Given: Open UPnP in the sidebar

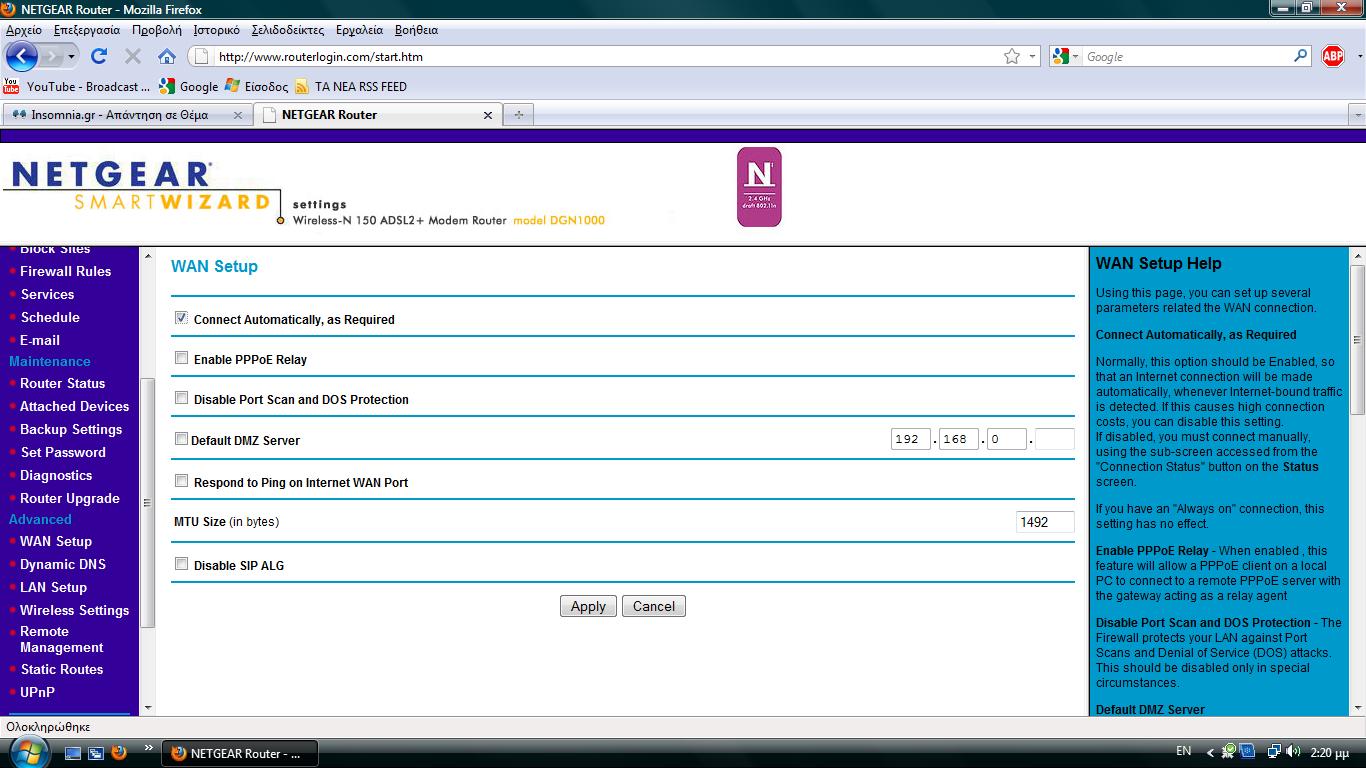Looking at the screenshot, I should pos(38,692).
